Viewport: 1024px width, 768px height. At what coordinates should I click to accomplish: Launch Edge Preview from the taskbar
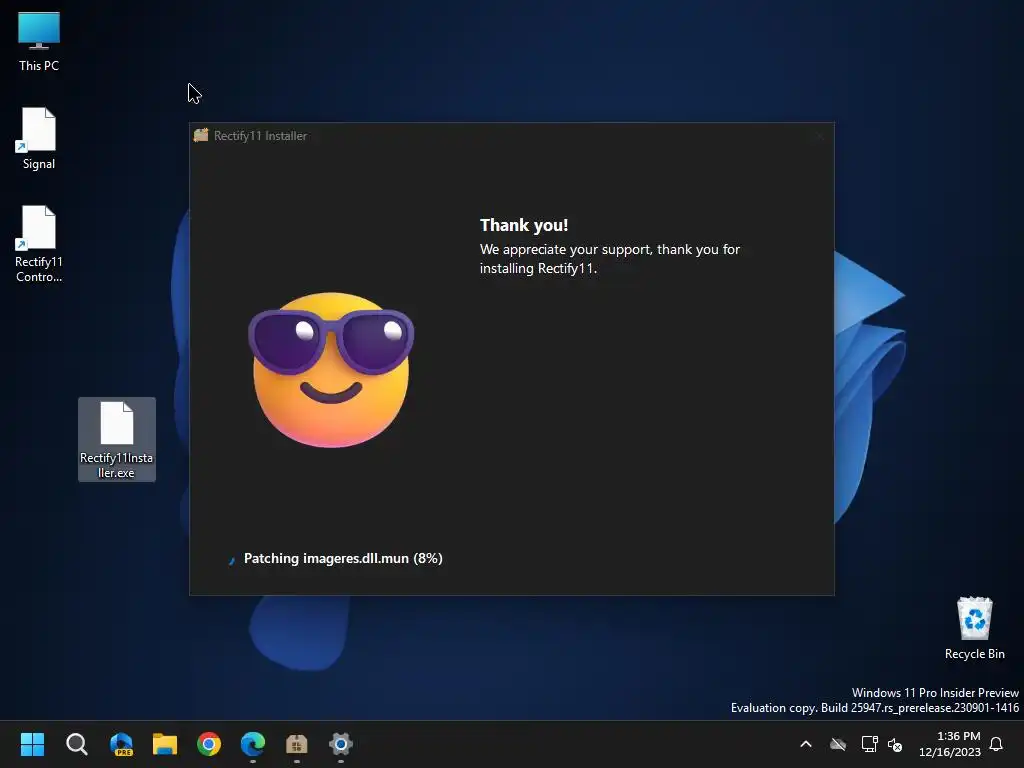pos(121,744)
